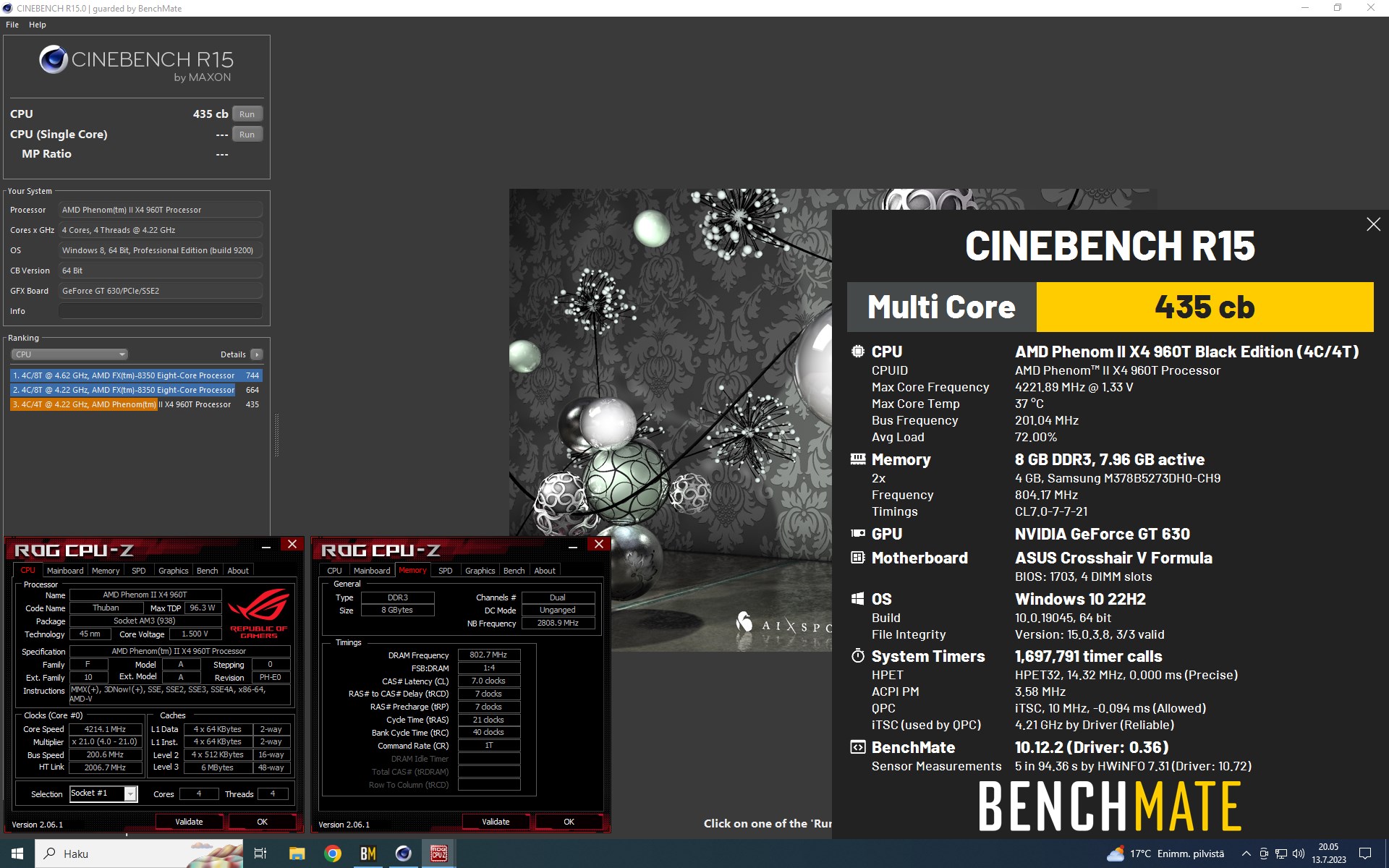Viewport: 1389px width, 868px height.
Task: Click the CPU chip icon in BenchMate
Action: coord(857,352)
